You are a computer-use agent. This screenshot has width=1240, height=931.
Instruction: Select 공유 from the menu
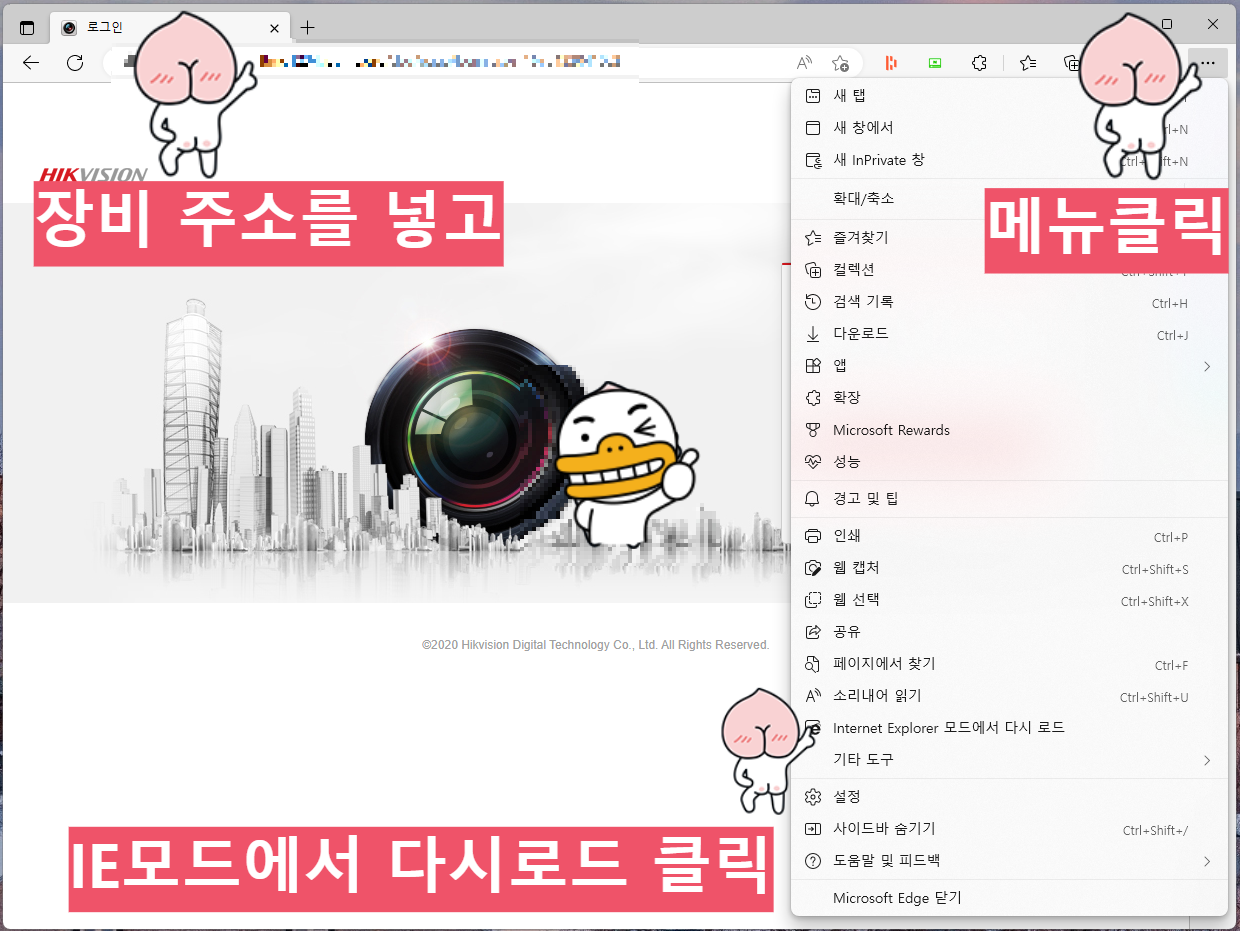point(1009,632)
